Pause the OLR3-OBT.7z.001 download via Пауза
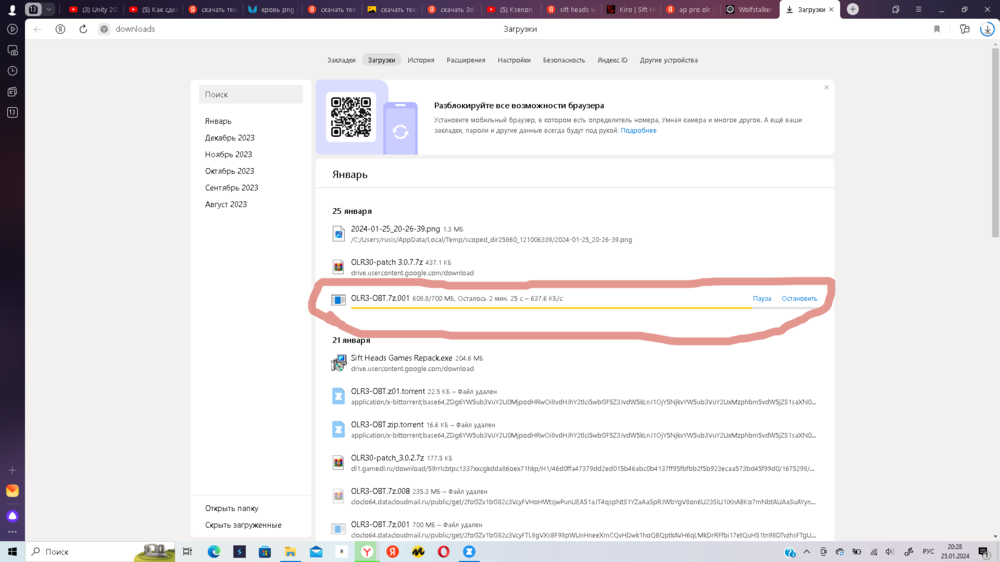 (x=761, y=299)
